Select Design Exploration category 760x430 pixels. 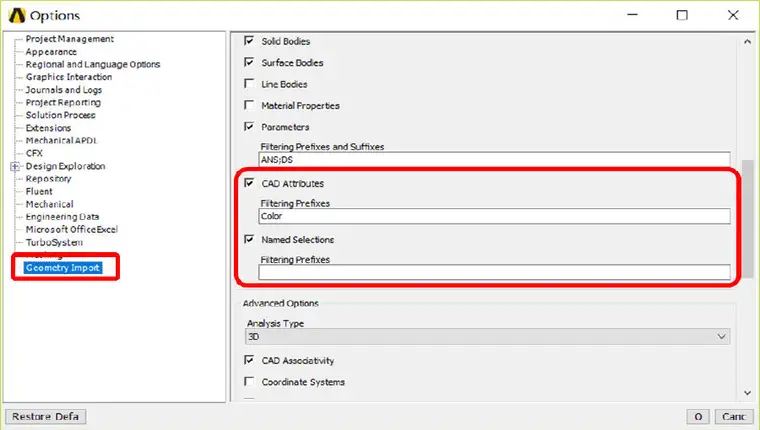click(x=65, y=166)
